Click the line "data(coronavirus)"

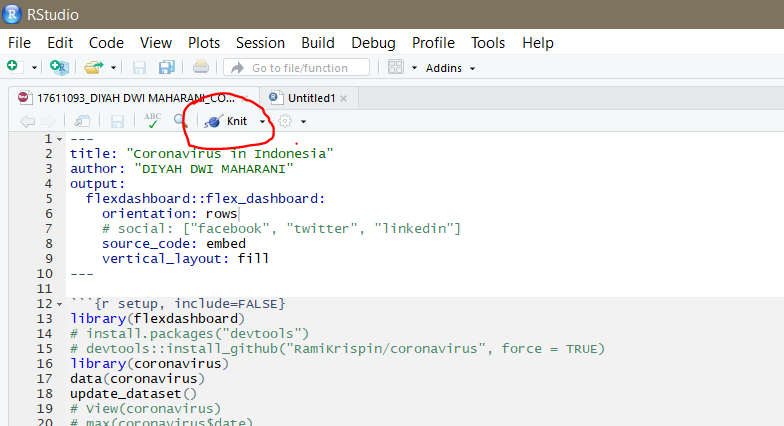pos(138,378)
